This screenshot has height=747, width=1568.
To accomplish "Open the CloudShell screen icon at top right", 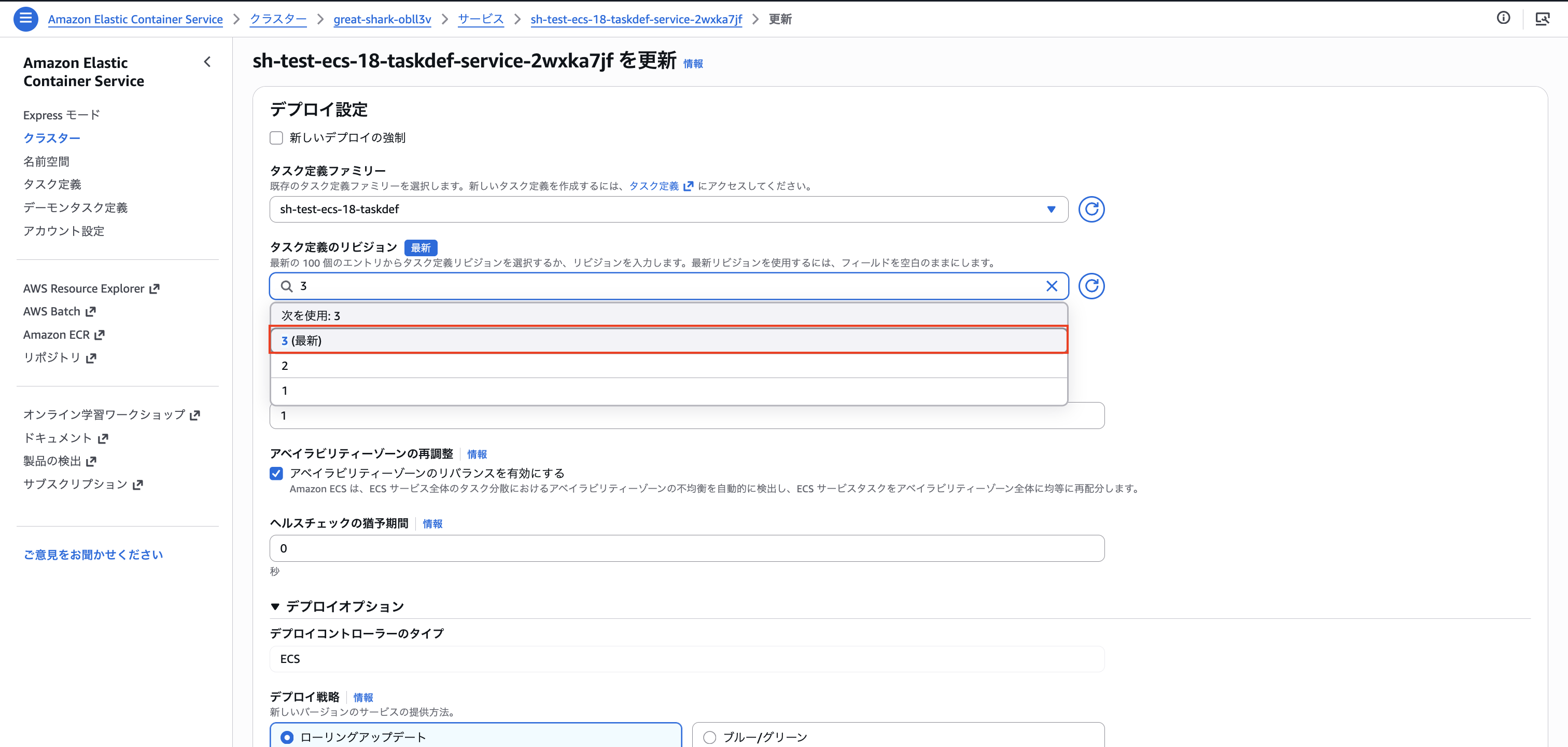I will point(1542,19).
